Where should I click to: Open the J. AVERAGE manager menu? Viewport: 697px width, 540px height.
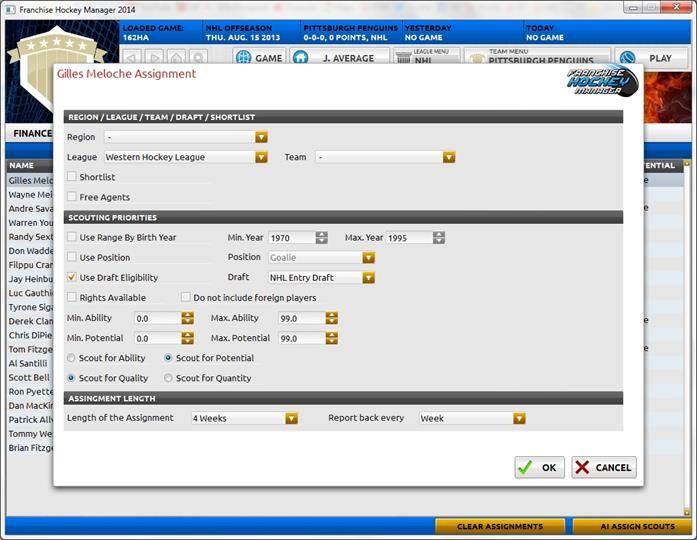[x=340, y=58]
